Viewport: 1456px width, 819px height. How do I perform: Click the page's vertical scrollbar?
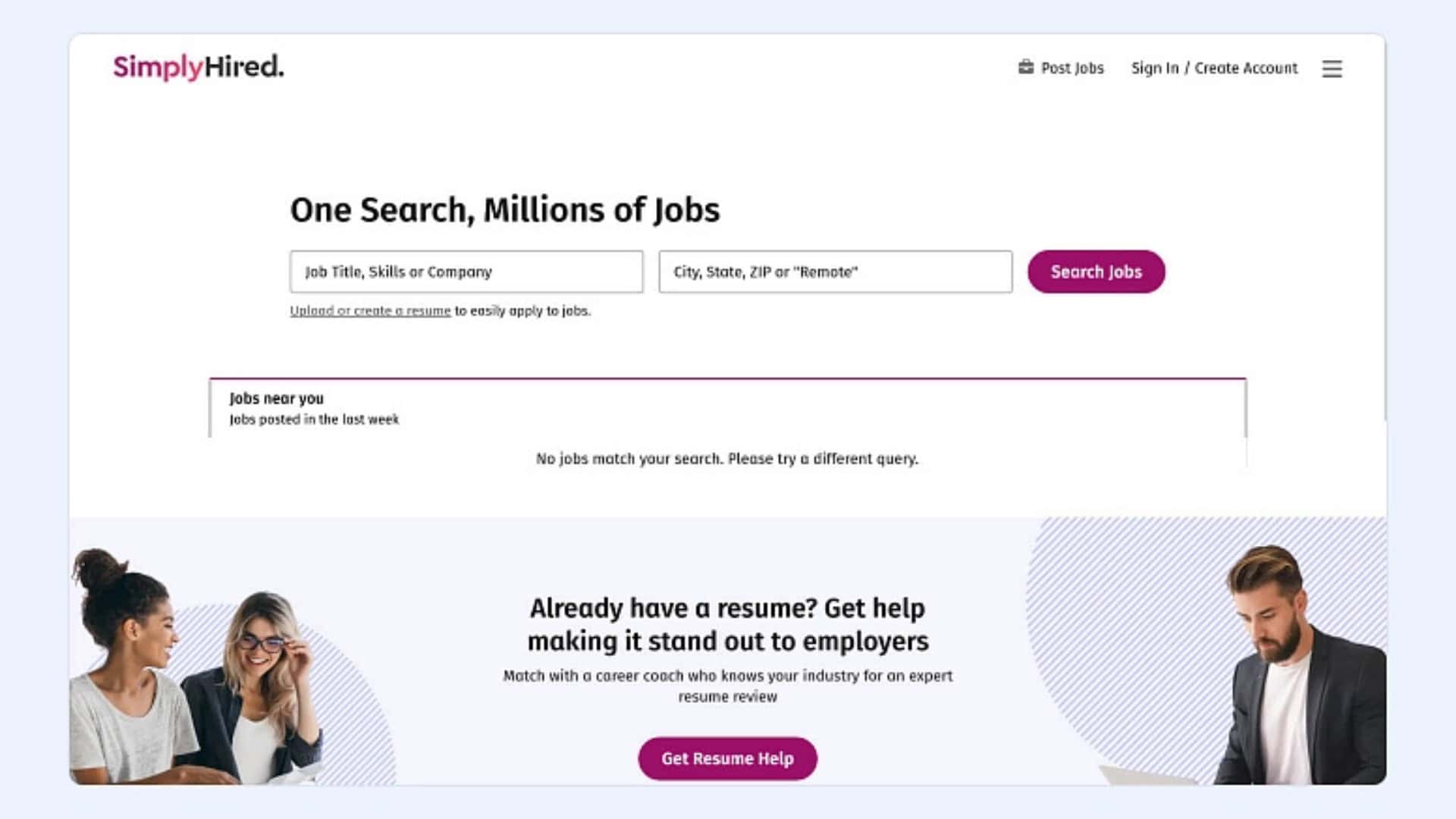[1385, 227]
